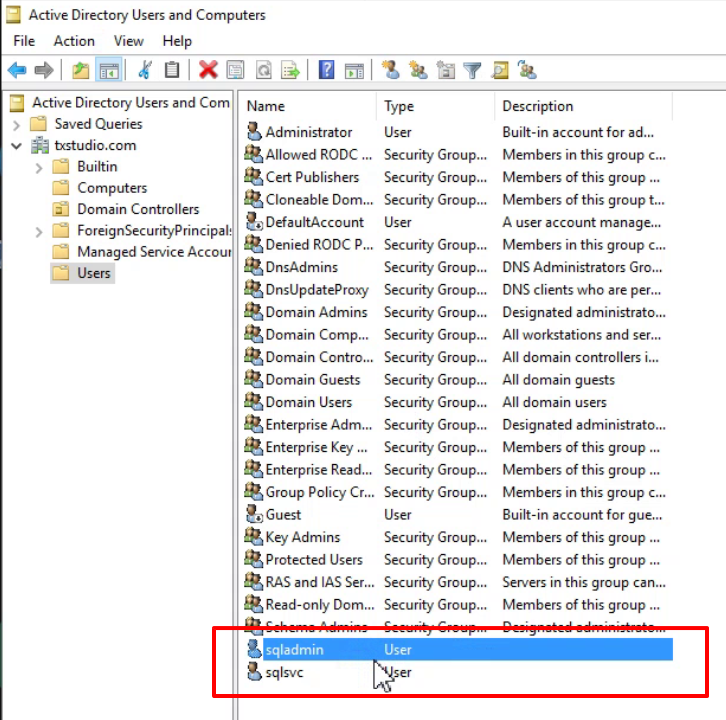Select the Cert Publishers group
The image size is (726, 720).
[x=313, y=177]
